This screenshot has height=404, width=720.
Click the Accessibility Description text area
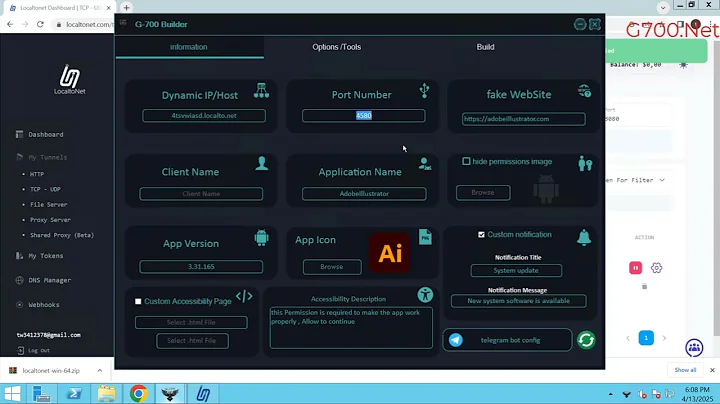(351, 327)
